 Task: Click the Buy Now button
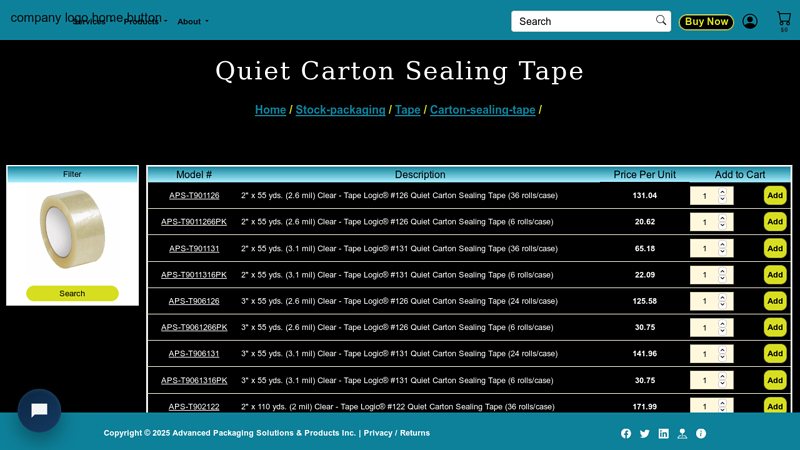click(x=706, y=21)
